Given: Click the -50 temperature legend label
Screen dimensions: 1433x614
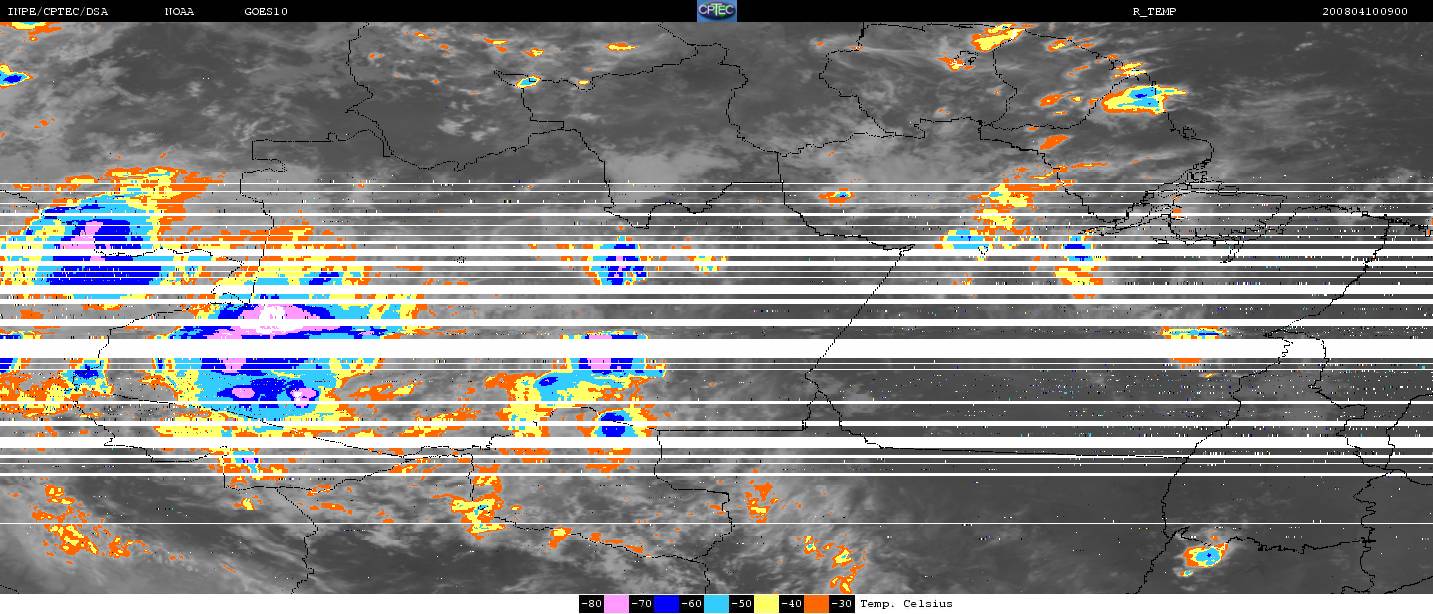Looking at the screenshot, I should (x=741, y=604).
